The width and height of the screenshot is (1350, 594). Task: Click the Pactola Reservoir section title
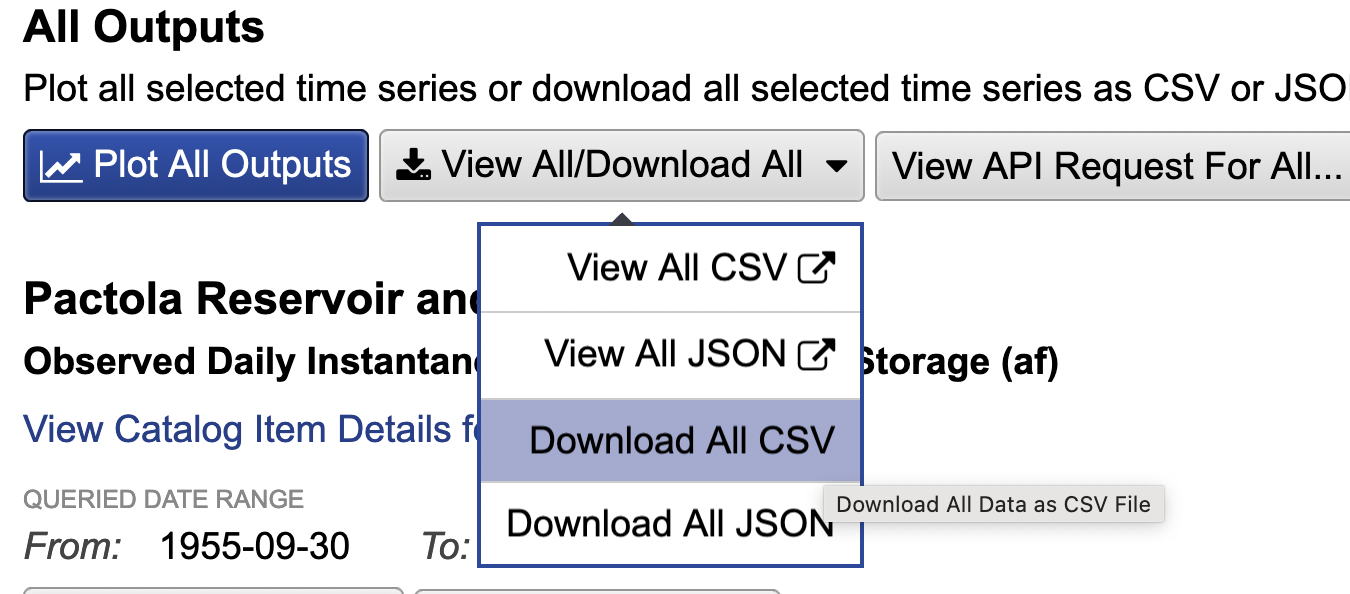coord(250,297)
